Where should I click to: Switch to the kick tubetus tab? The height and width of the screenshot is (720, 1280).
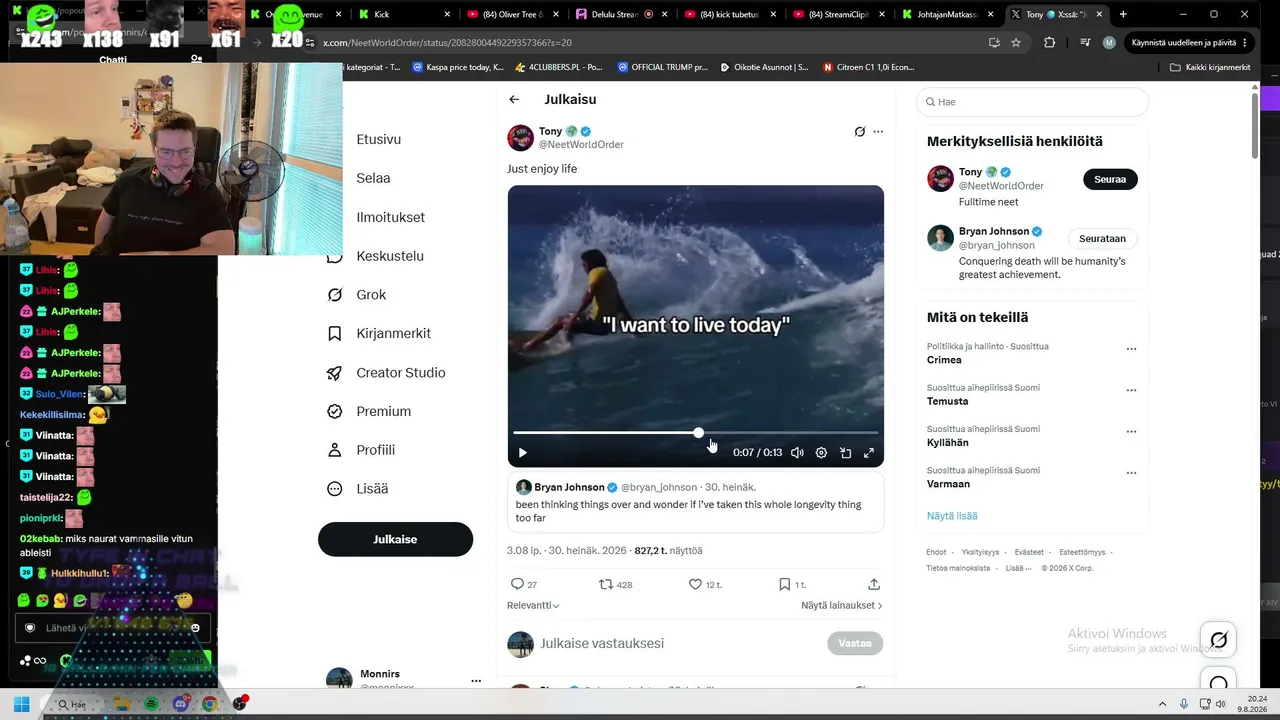(730, 14)
